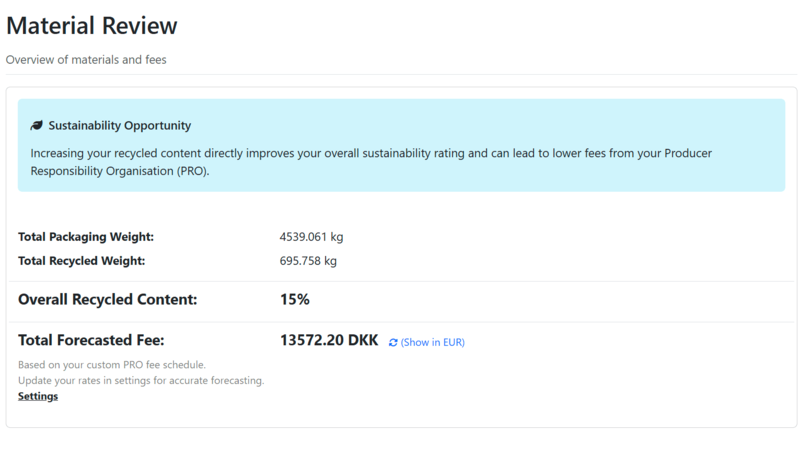This screenshot has width=800, height=450.
Task: Click the Total Packaging Weight label
Action: (x=86, y=237)
